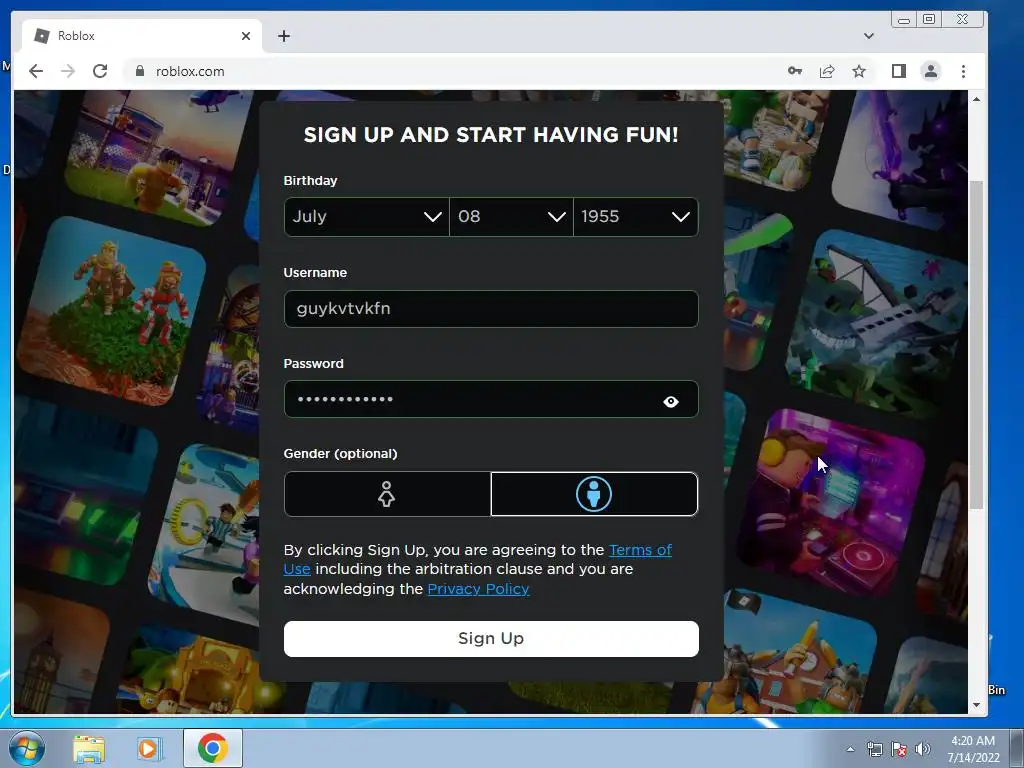Open the birthday day dropdown showing 08
The image size is (1024, 768).
click(511, 217)
